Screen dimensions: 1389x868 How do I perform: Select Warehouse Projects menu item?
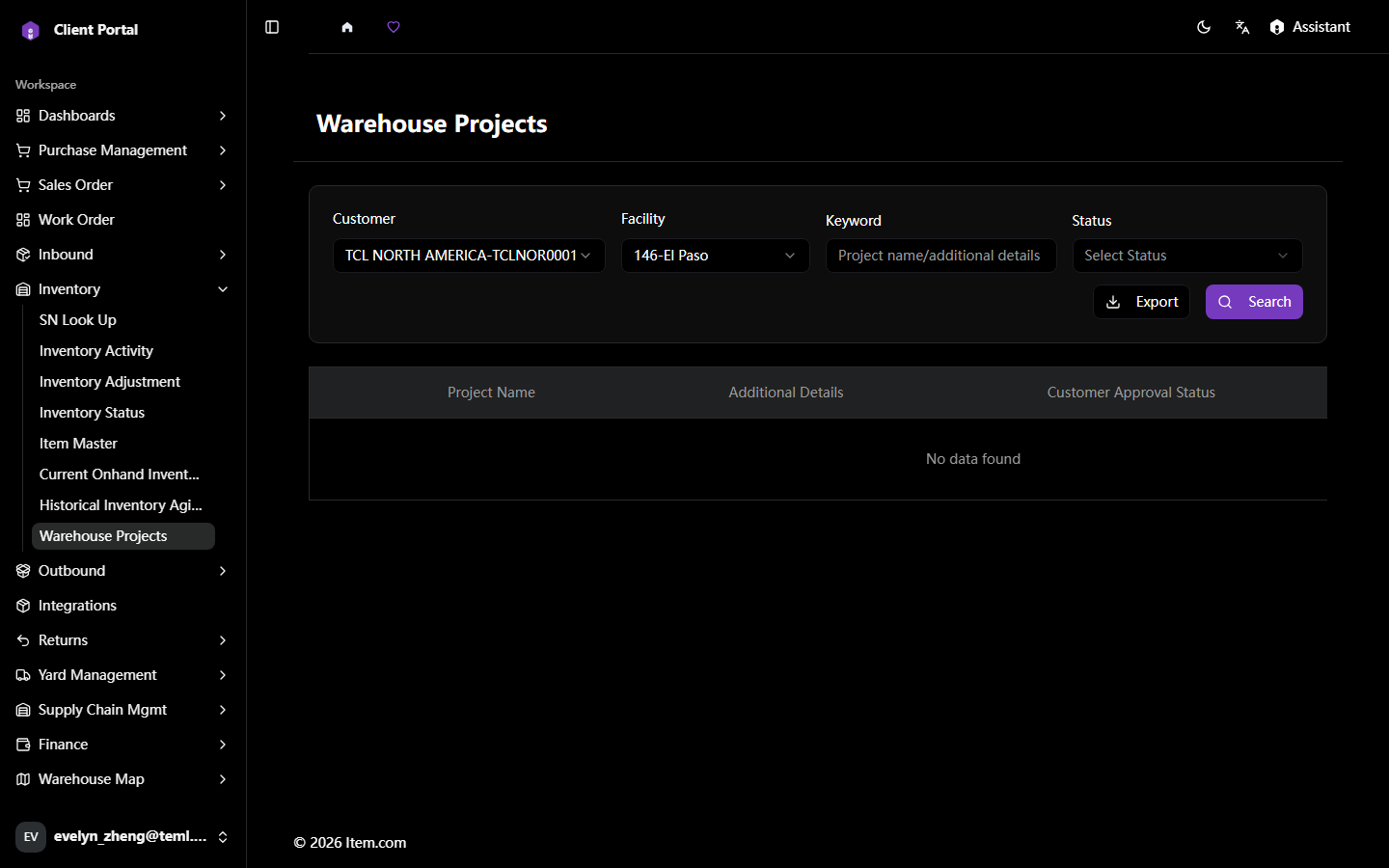click(x=123, y=536)
